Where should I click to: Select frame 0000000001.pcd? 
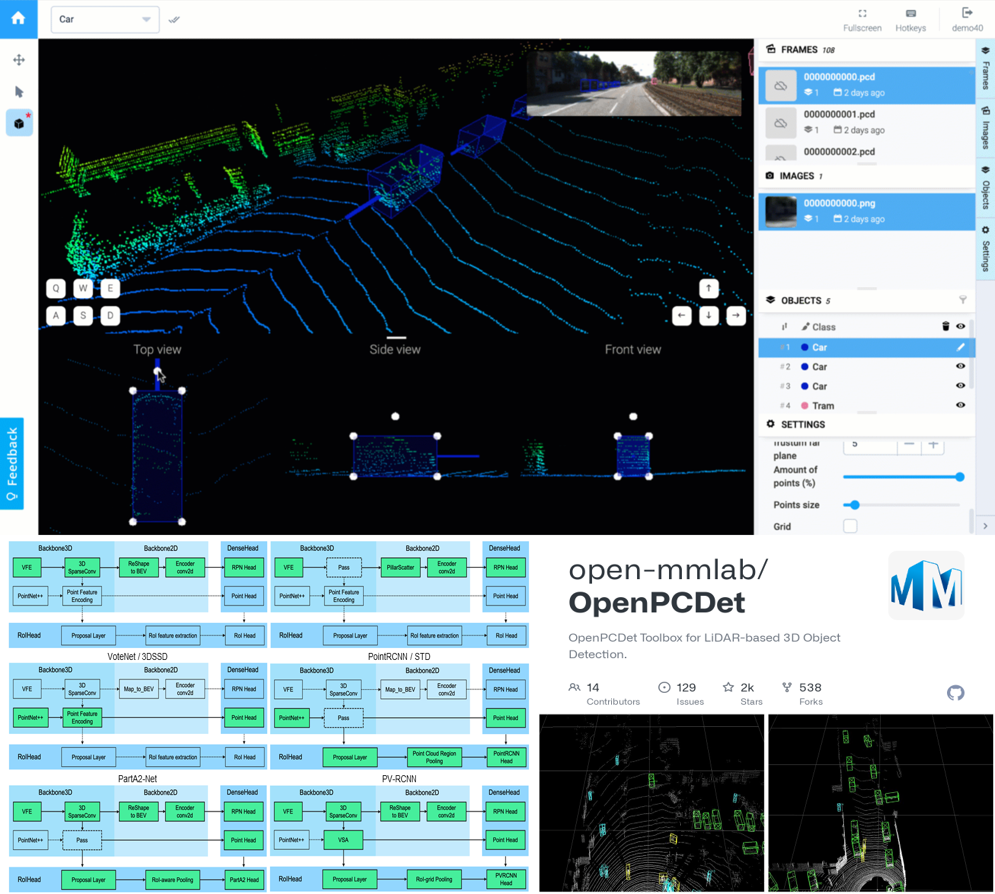coord(866,122)
